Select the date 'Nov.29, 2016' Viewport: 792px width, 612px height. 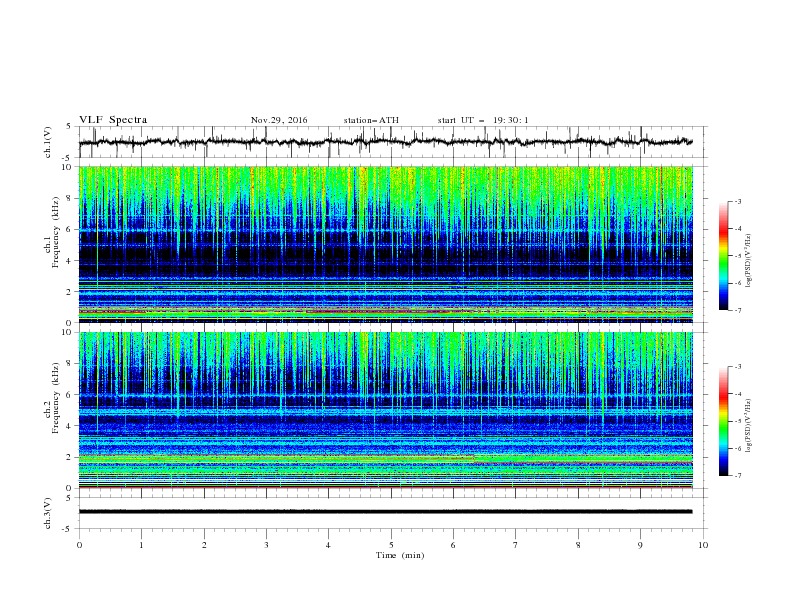pyautogui.click(x=279, y=120)
